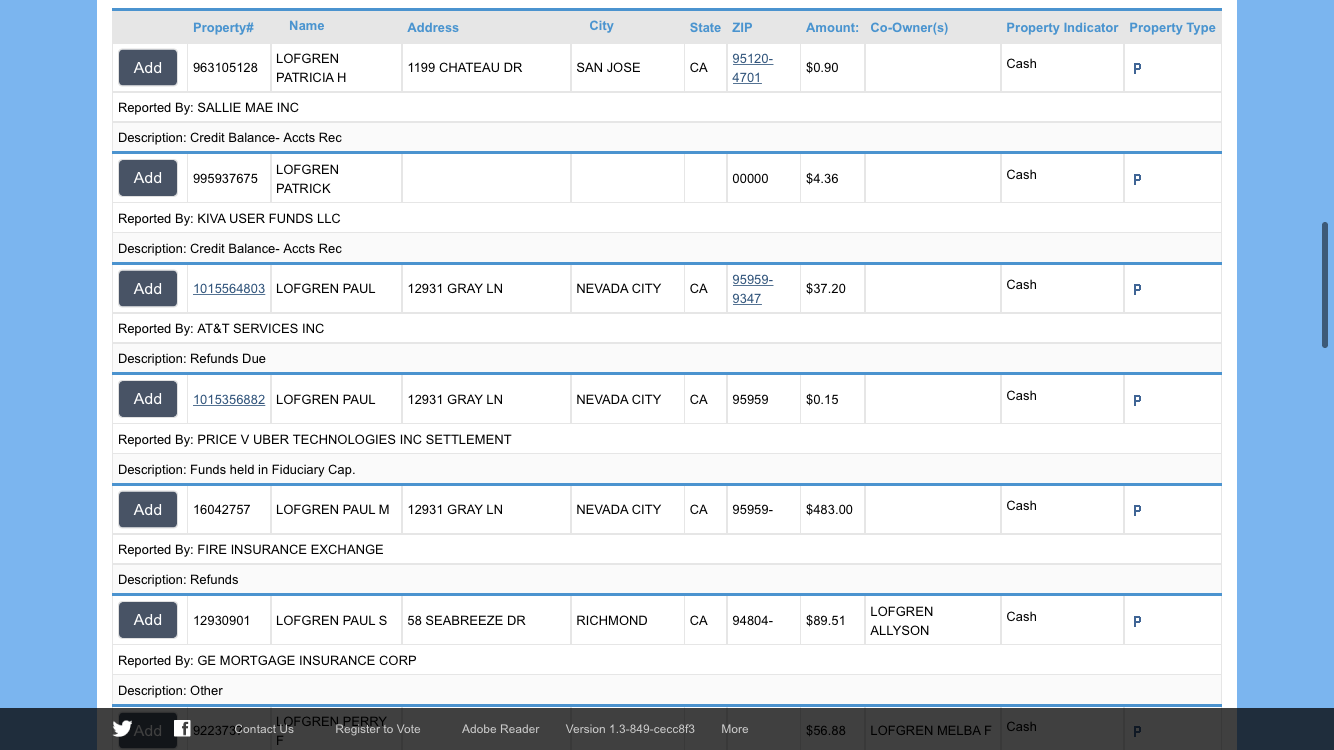Sort by Property Indicator column header

1062,28
